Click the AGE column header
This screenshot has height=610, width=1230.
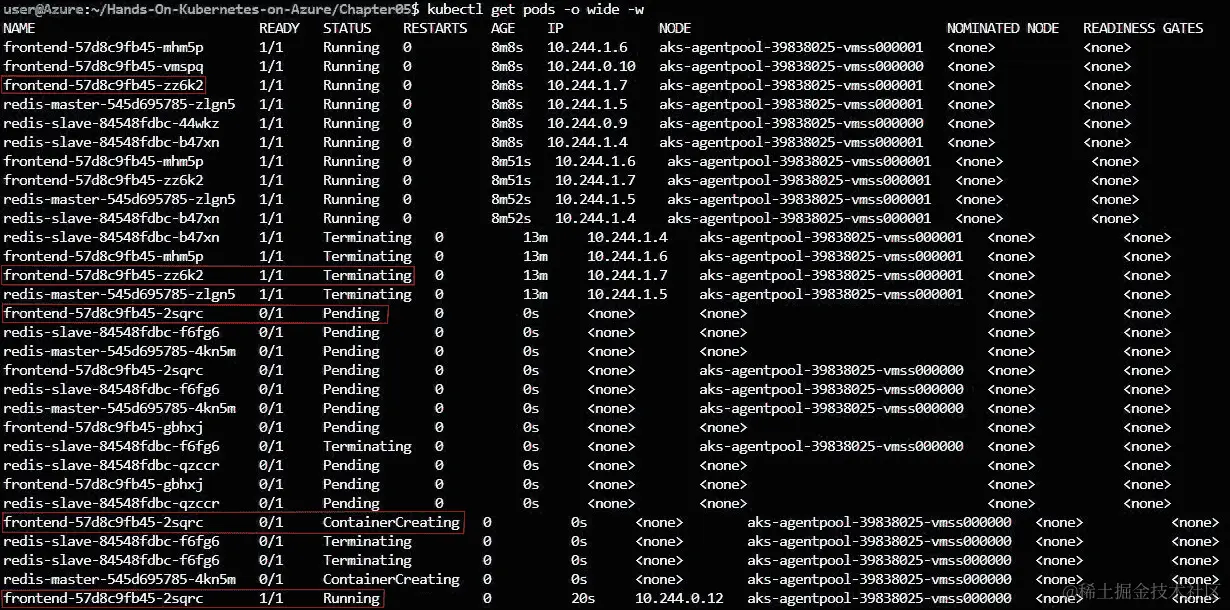click(503, 28)
